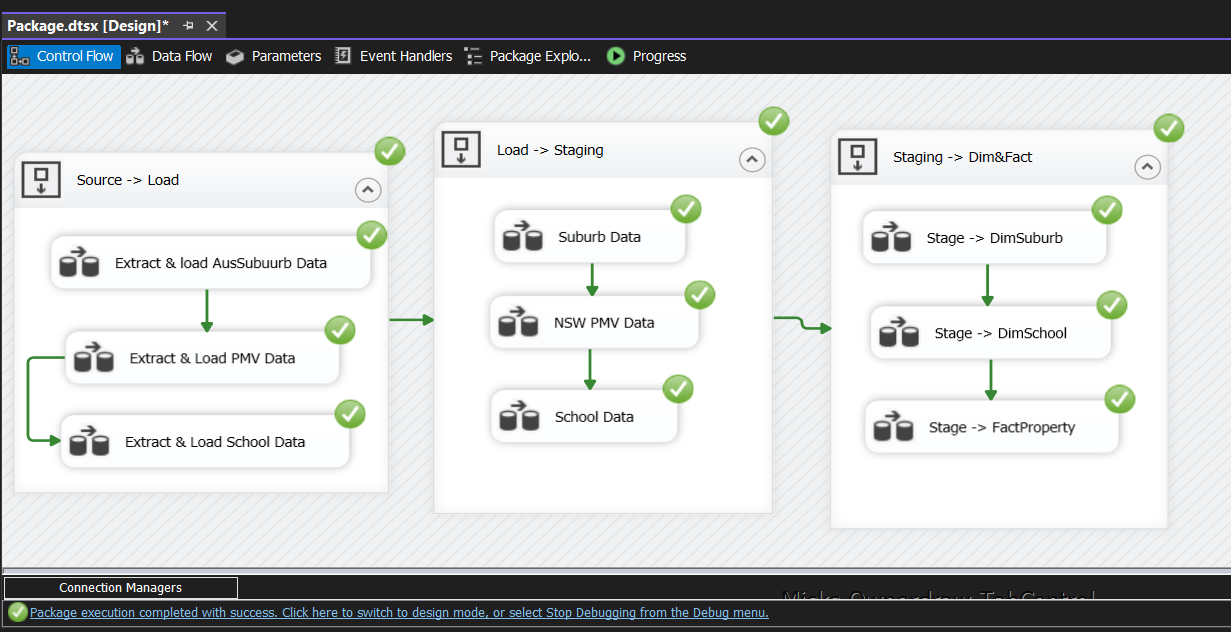Viewport: 1231px width, 632px height.
Task: Collapse the Load -> Staging container
Action: (752, 160)
